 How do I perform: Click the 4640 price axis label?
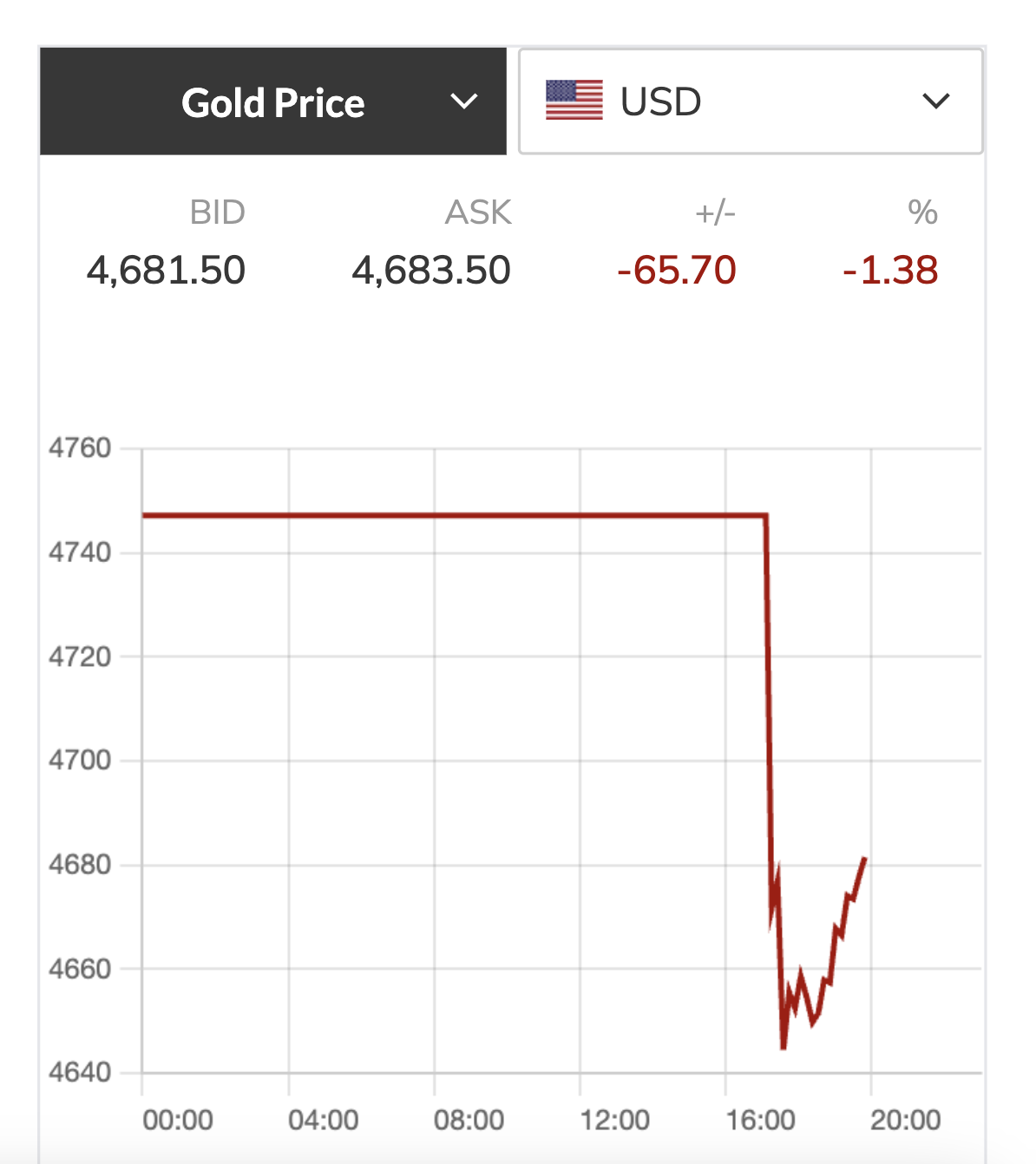click(80, 1073)
